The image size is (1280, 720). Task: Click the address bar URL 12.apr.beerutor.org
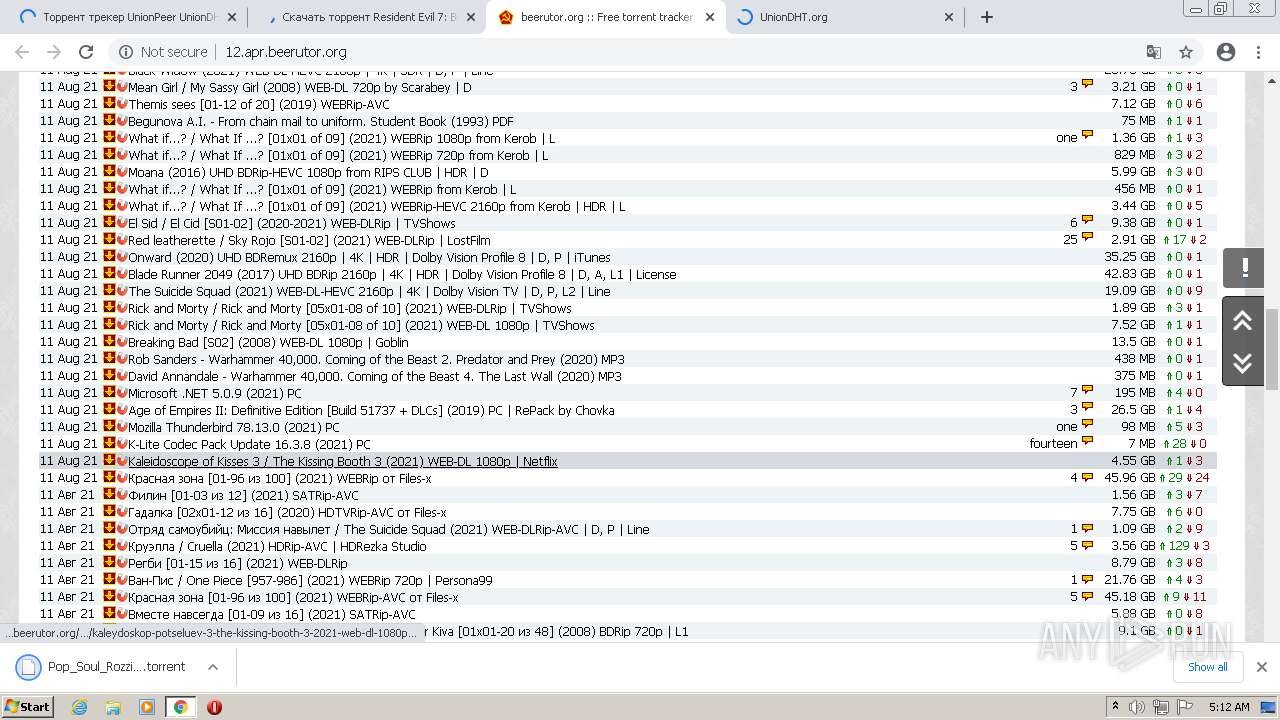coord(286,52)
